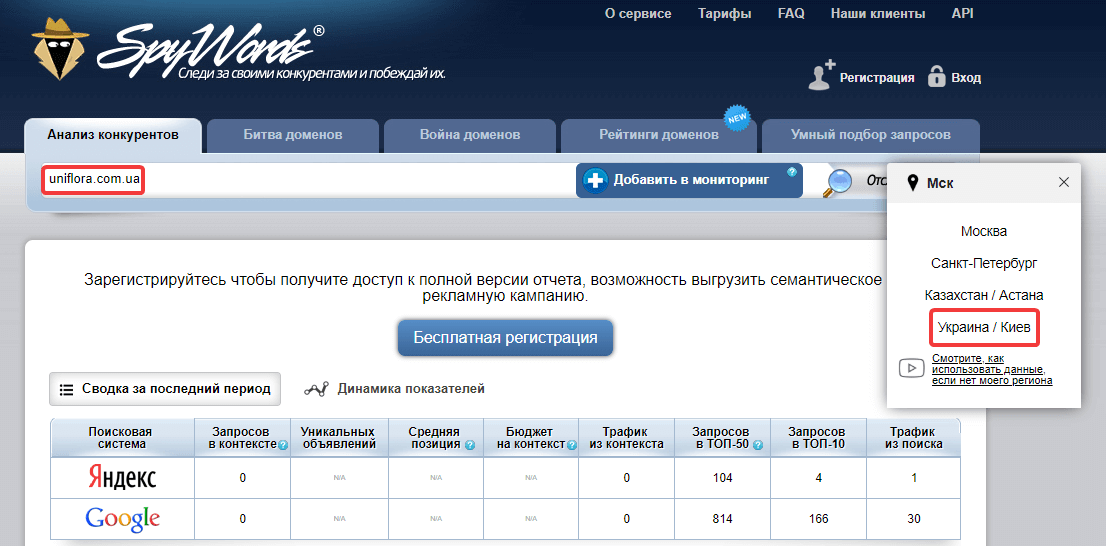The width and height of the screenshot is (1106, 546).
Task: Click the Трафик из контекста column header
Action: coord(626,437)
